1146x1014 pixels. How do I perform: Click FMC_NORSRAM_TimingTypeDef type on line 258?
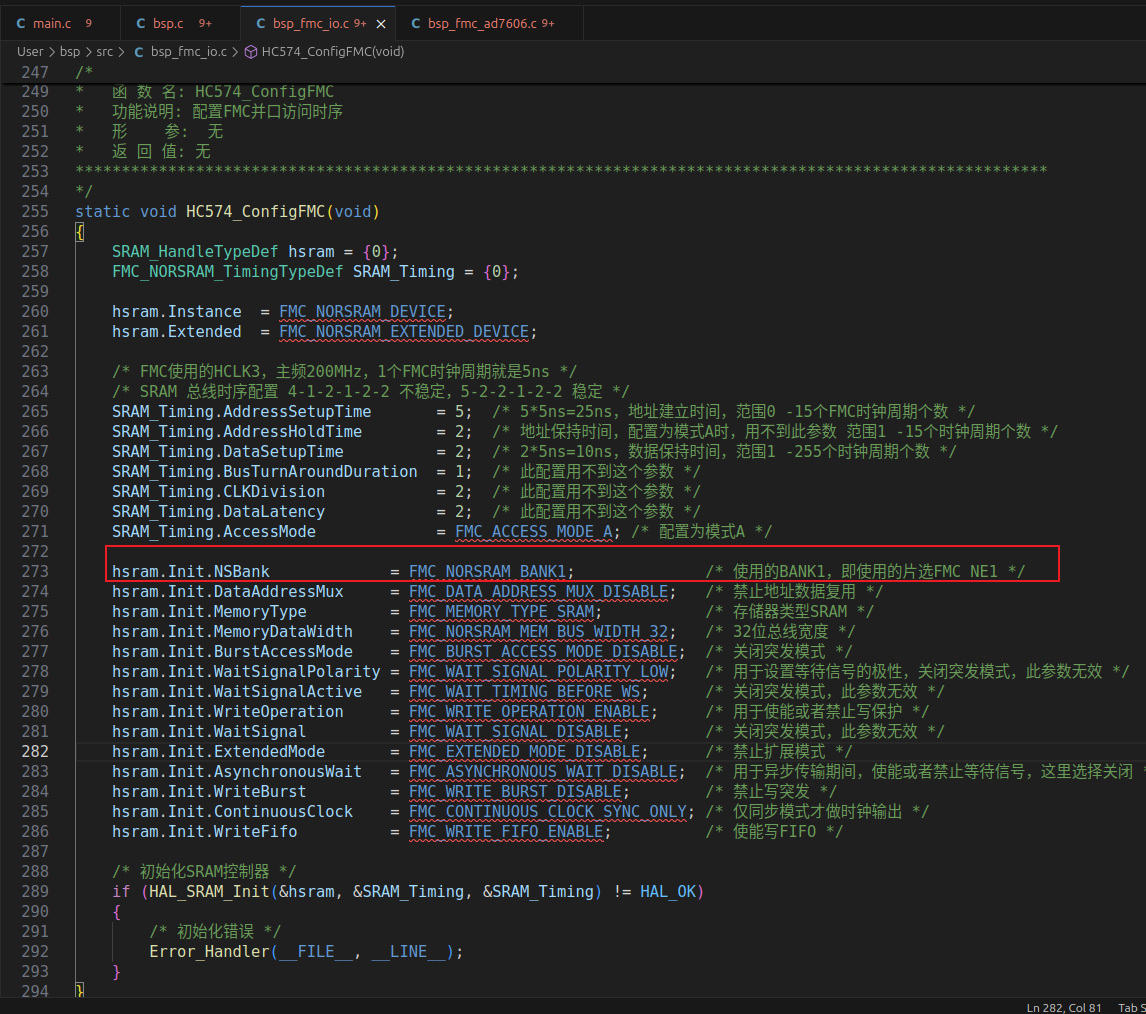click(x=227, y=272)
